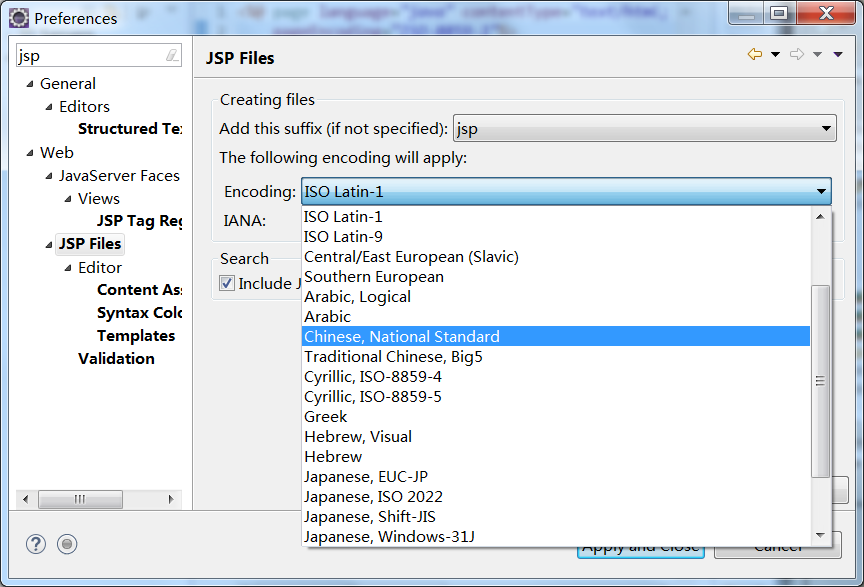Clear the jsp filter text icon
864x587 pixels.
pos(172,55)
